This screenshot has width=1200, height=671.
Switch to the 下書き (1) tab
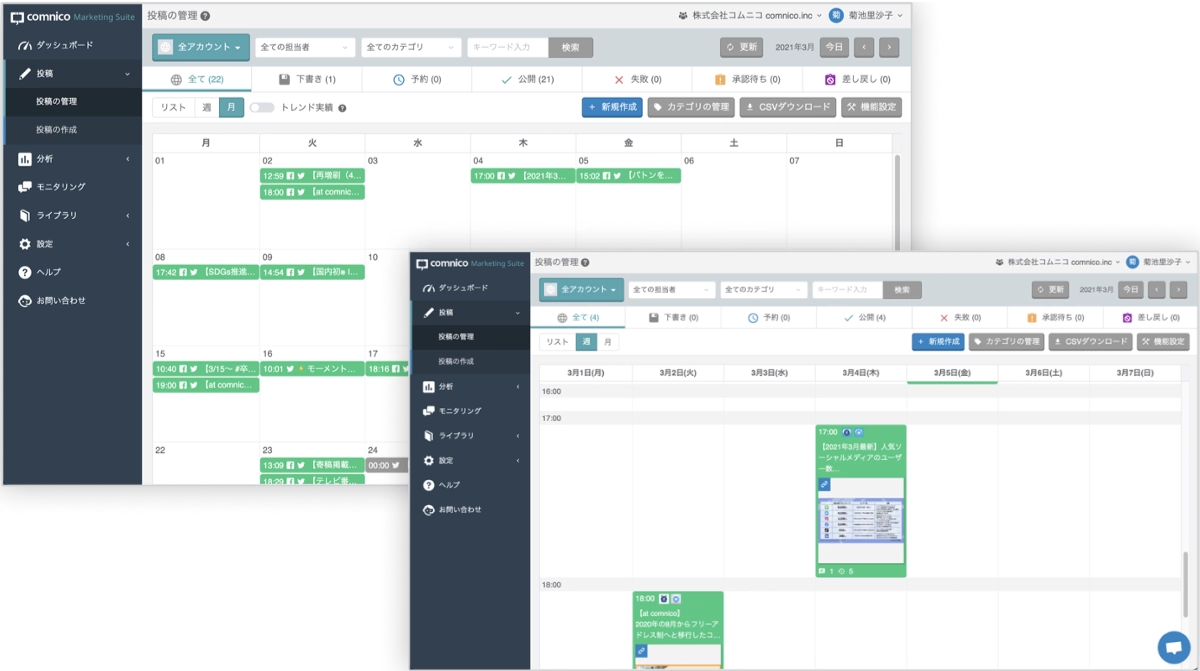[x=307, y=79]
